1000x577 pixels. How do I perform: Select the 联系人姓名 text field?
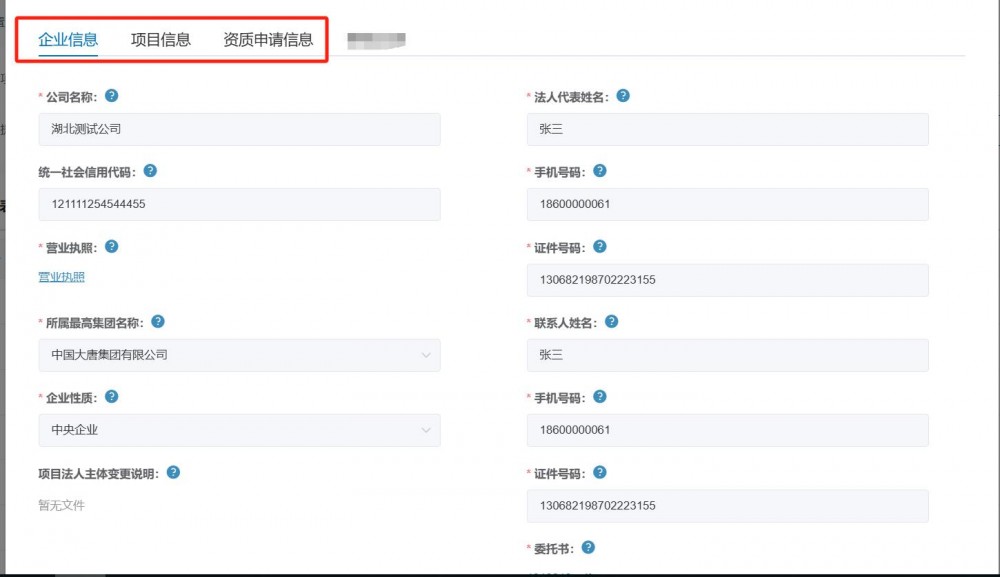click(727, 355)
